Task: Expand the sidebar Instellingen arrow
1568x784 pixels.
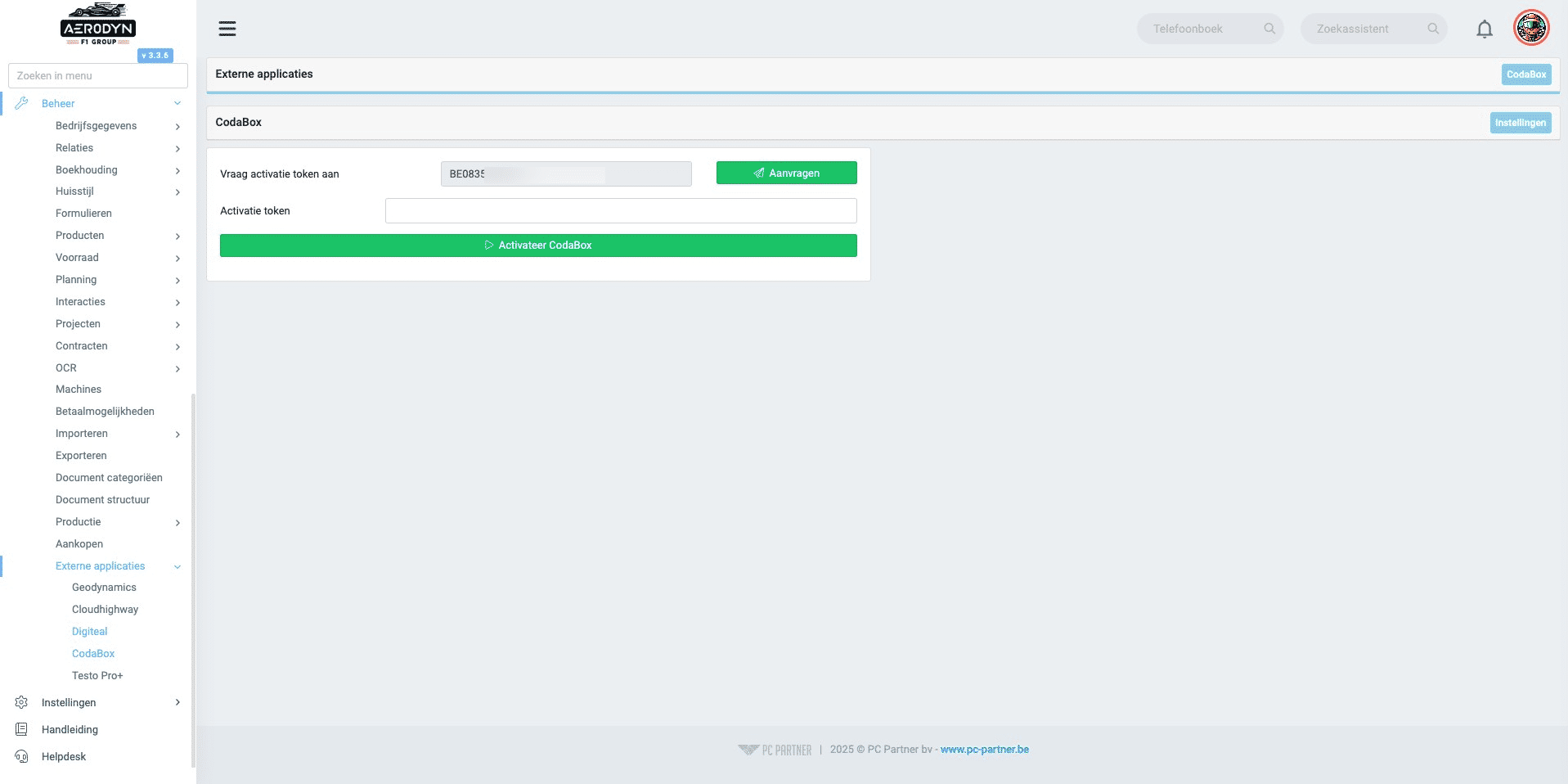Action: [177, 702]
